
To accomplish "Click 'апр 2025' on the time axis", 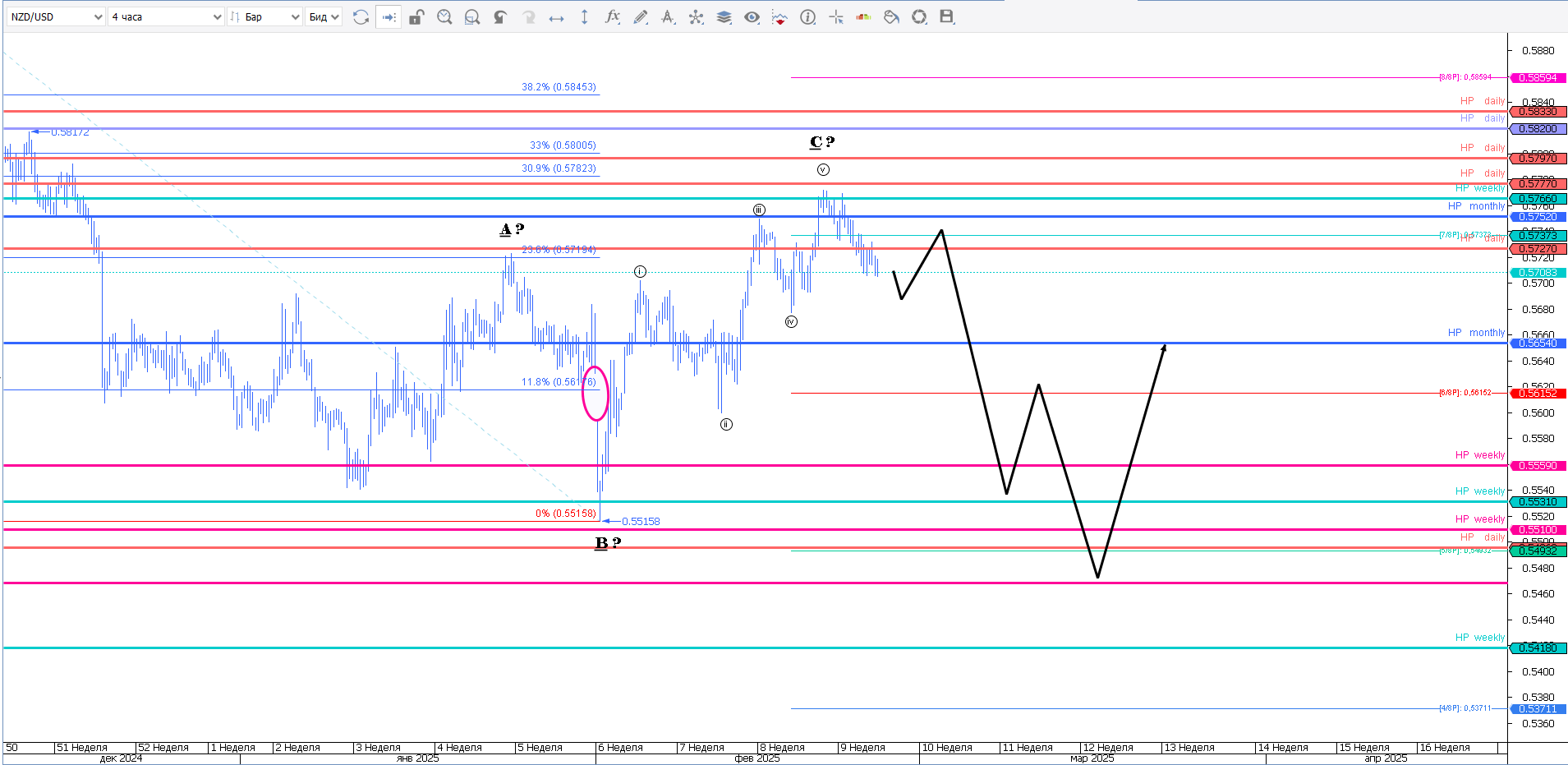I will [x=1386, y=758].
